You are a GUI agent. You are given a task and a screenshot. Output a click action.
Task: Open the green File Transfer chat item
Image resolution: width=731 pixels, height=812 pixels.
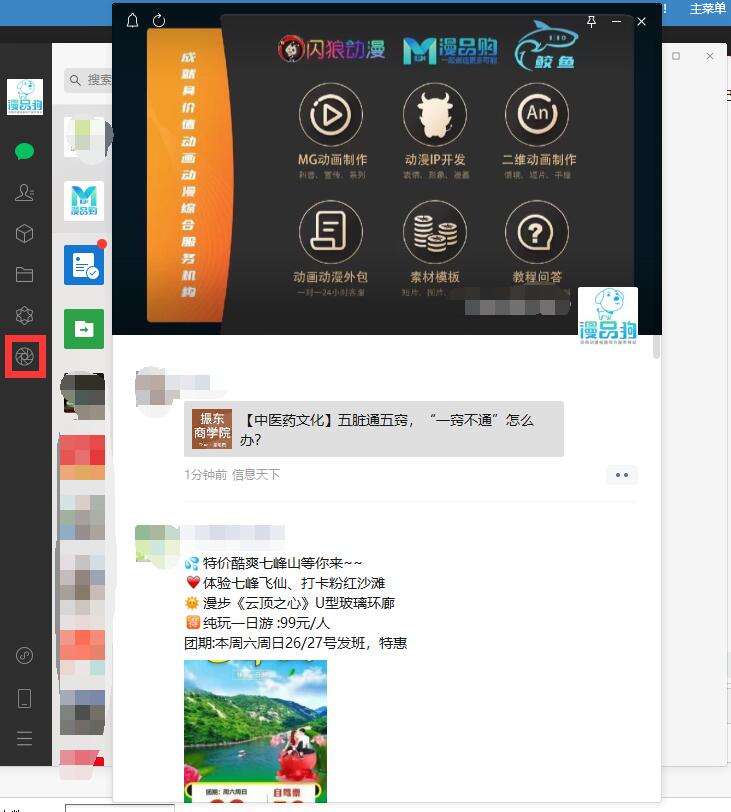84,329
